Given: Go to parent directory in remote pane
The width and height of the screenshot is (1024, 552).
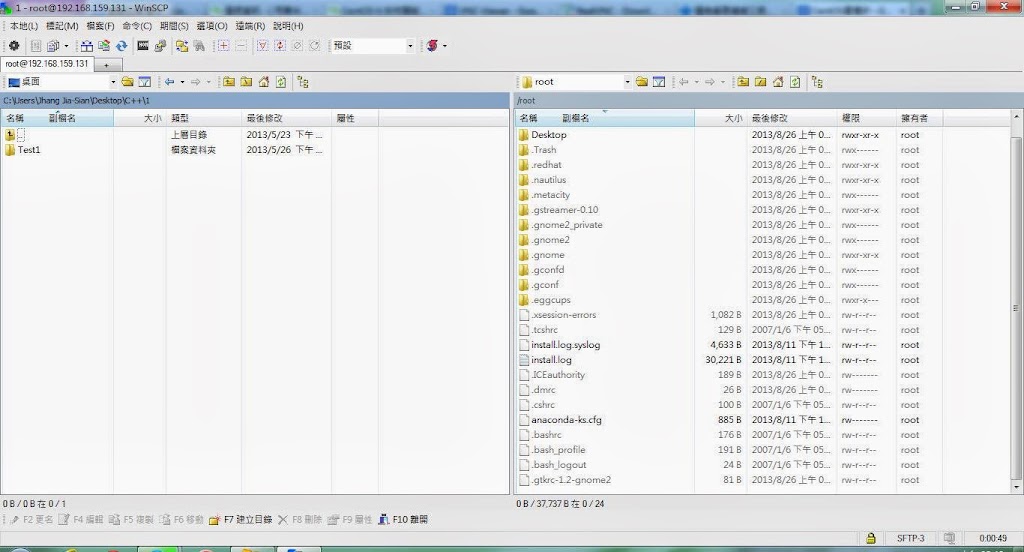Looking at the screenshot, I should pyautogui.click(x=743, y=82).
